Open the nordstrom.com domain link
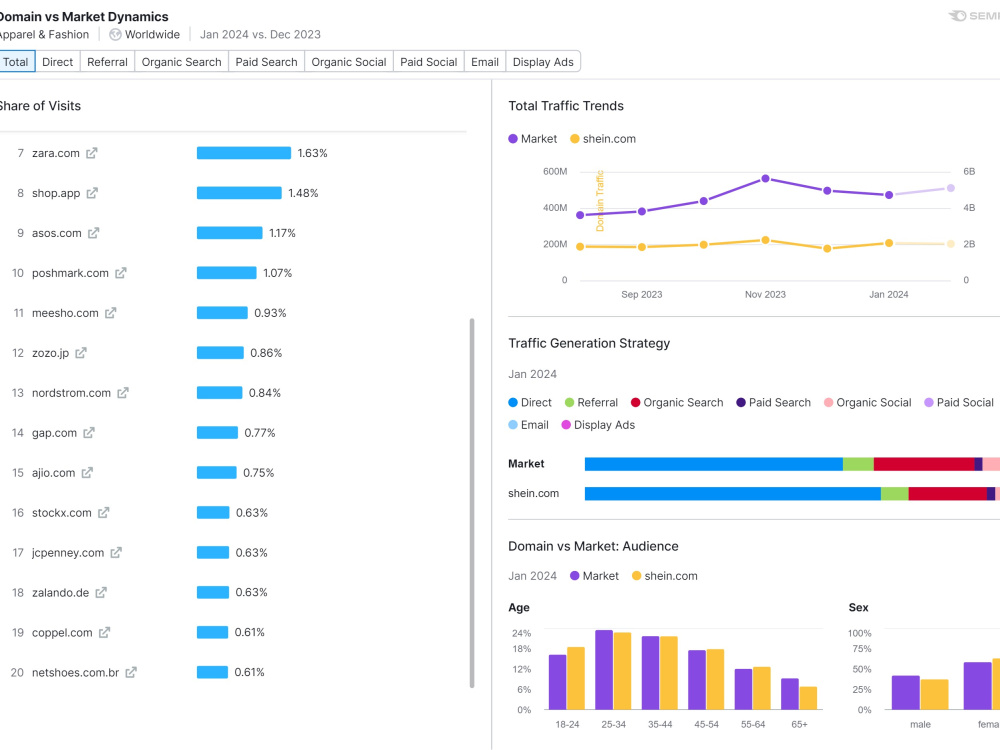 pyautogui.click(x=71, y=393)
